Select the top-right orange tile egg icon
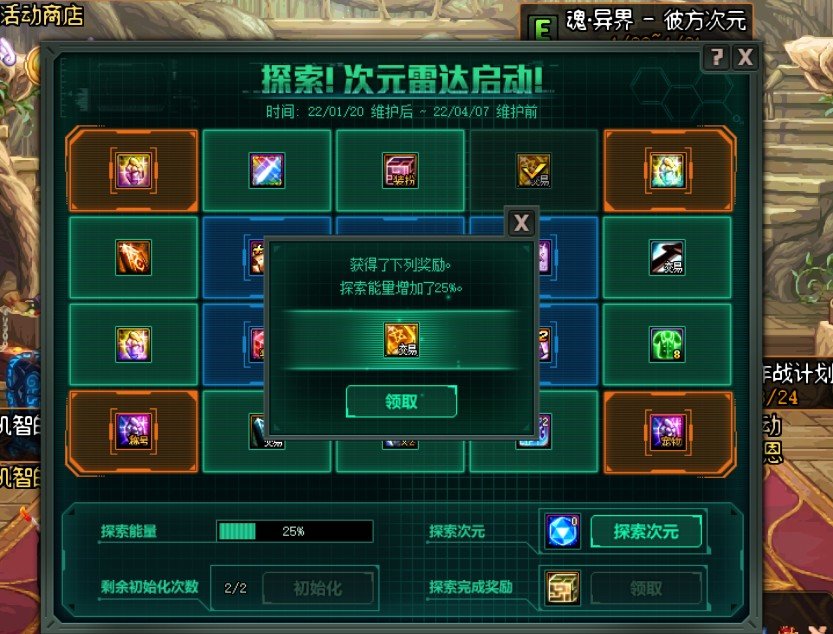 coord(667,171)
